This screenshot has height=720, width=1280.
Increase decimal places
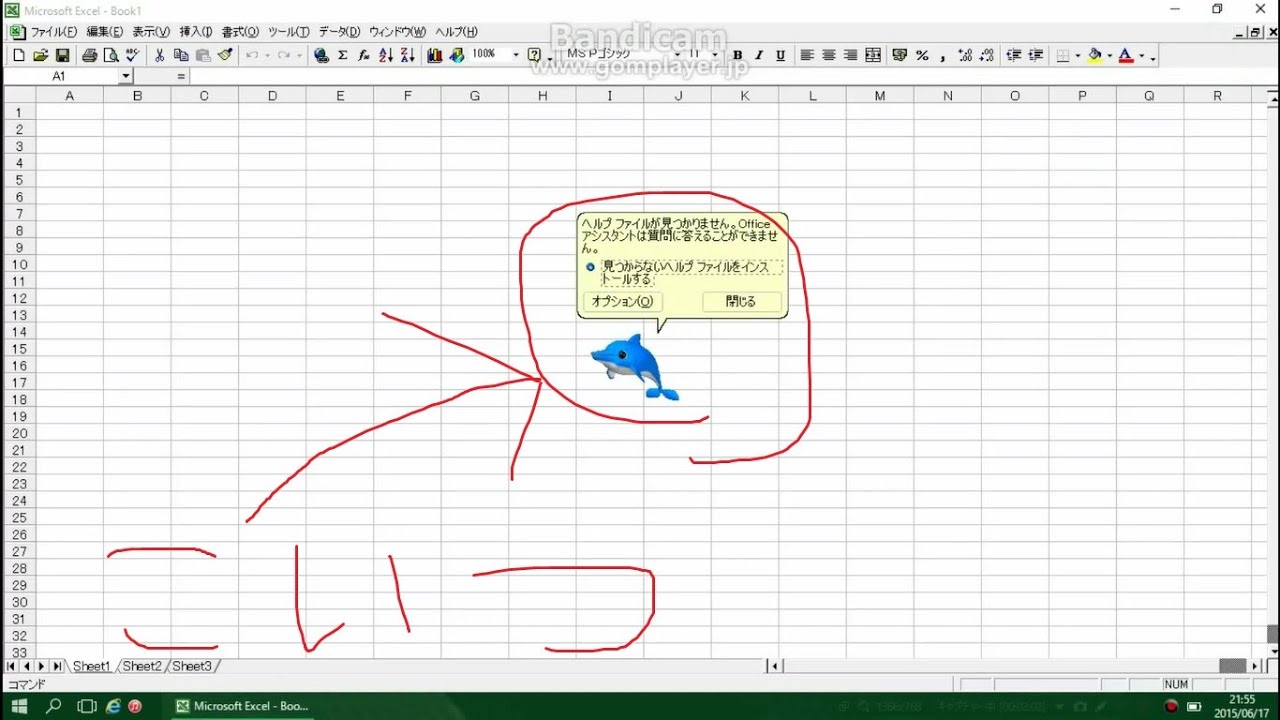pos(965,56)
